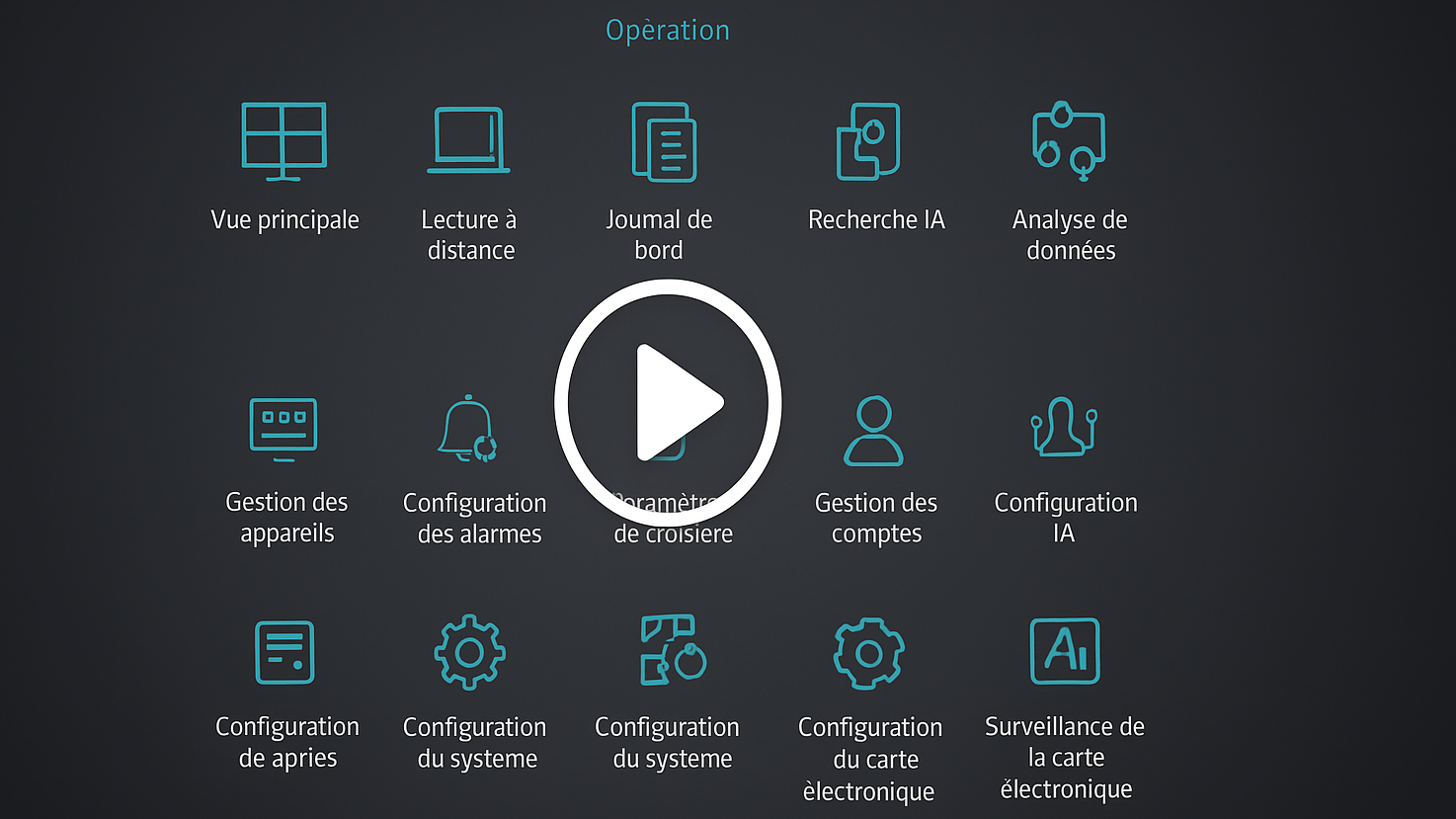1456x819 pixels.
Task: Click the Configuration de apries list icon
Action: point(284,652)
